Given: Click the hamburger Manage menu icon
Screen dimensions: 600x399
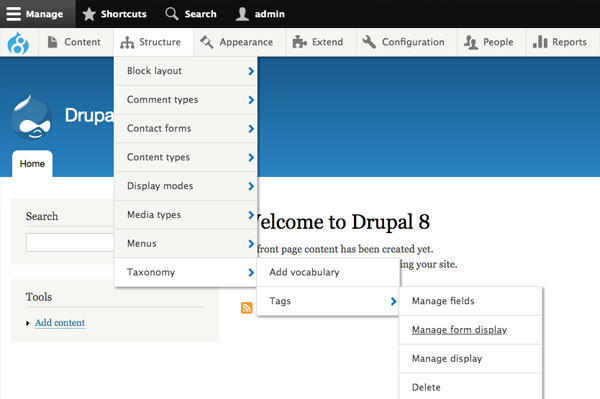Looking at the screenshot, I should click(x=13, y=14).
